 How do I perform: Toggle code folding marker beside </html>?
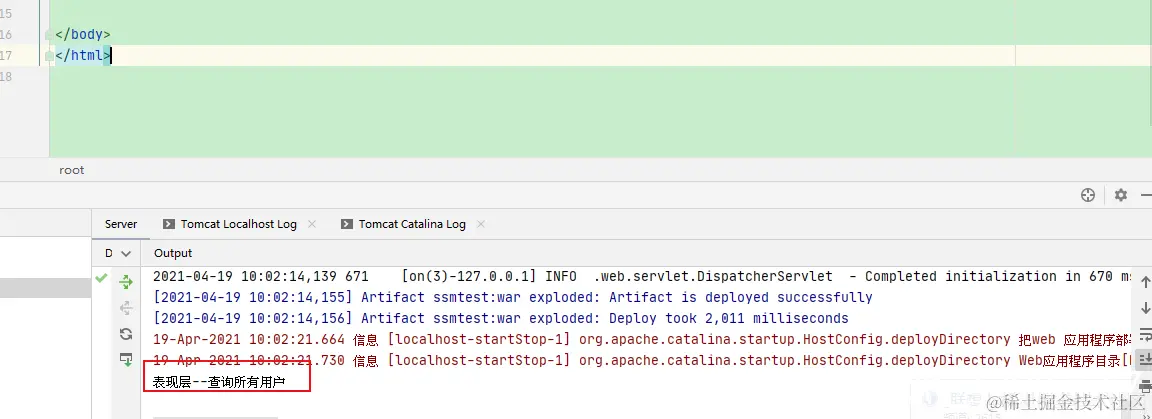click(49, 55)
